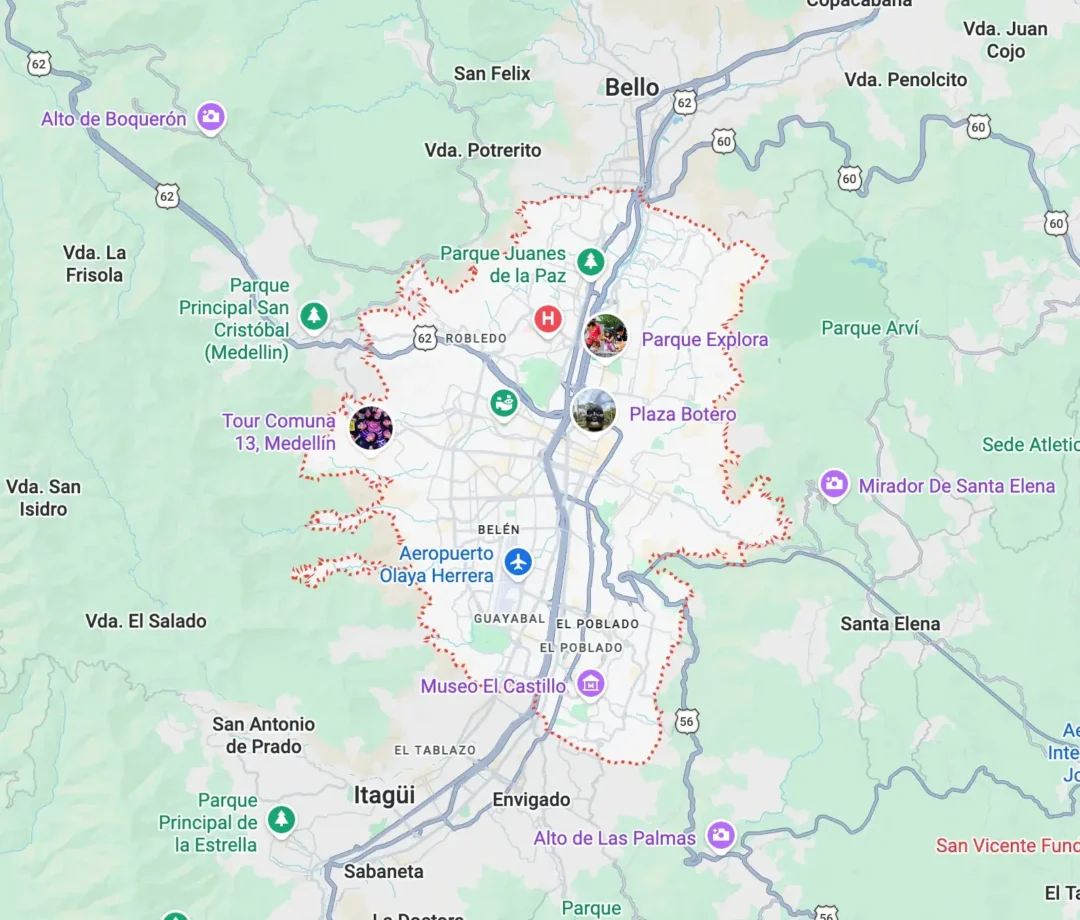Click the route 56 shield near El Poblado

click(x=686, y=721)
